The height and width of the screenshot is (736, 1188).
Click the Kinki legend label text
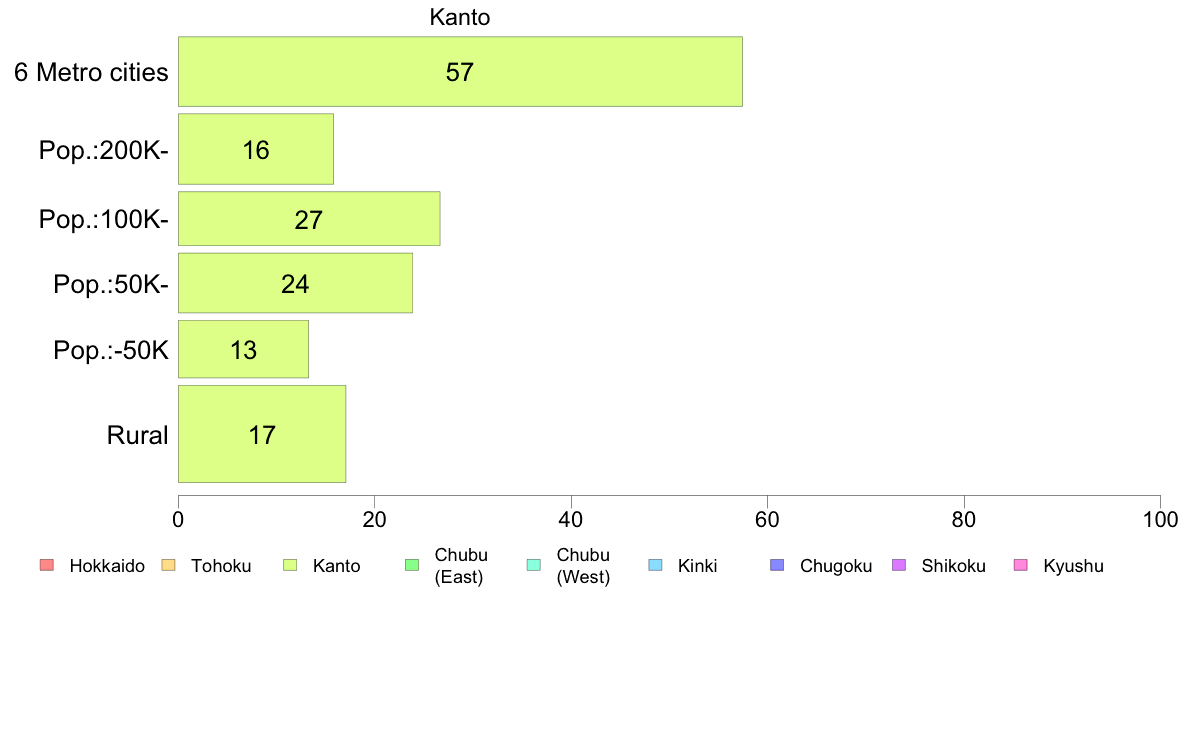[697, 565]
